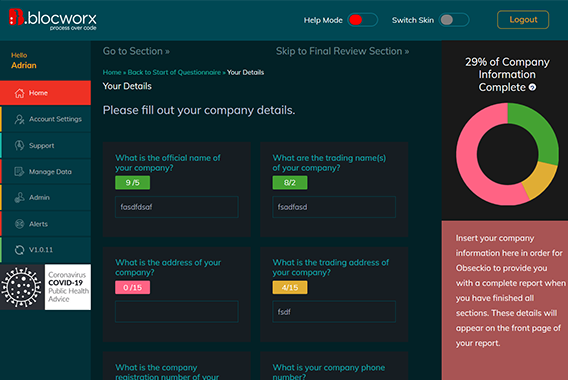
Task: Click the official company name field
Action: pos(177,207)
